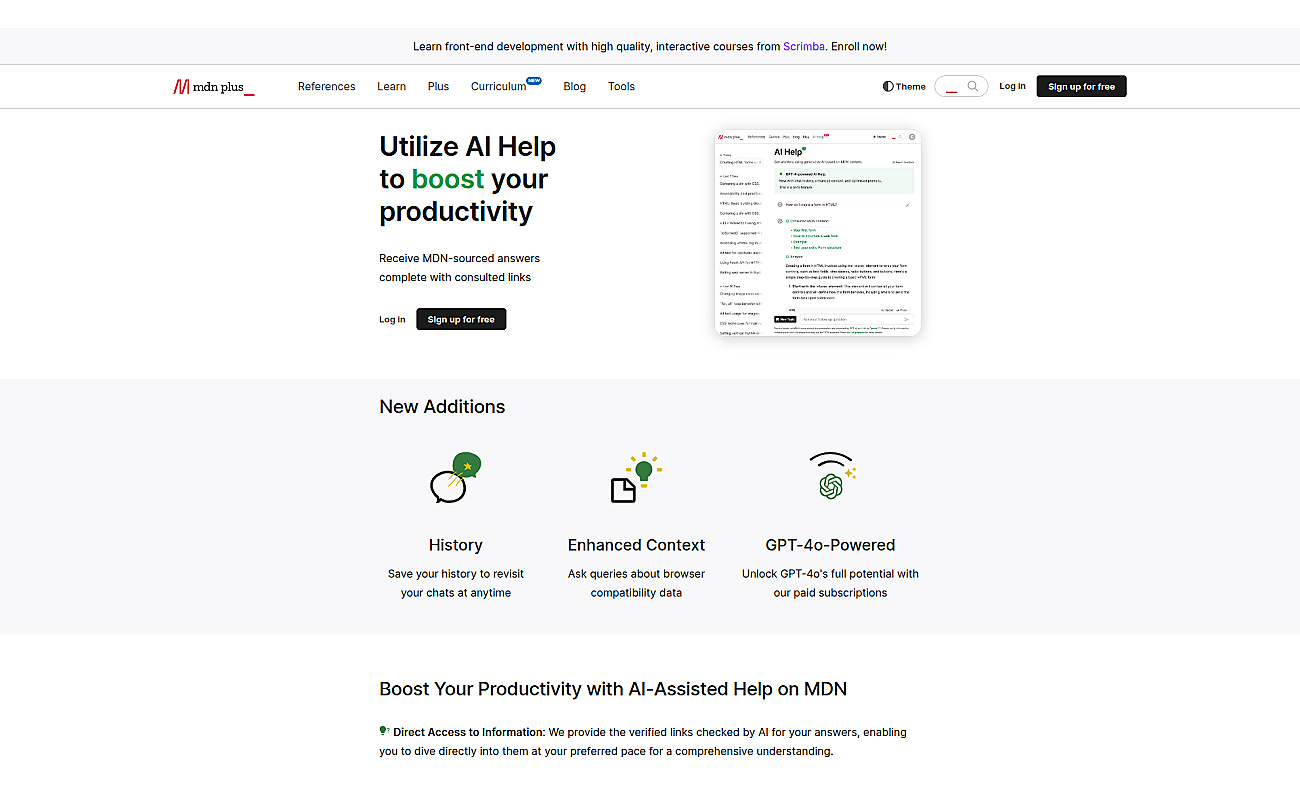Image resolution: width=1300 pixels, height=788 pixels.
Task: Open the Tools menu
Action: pos(621,87)
